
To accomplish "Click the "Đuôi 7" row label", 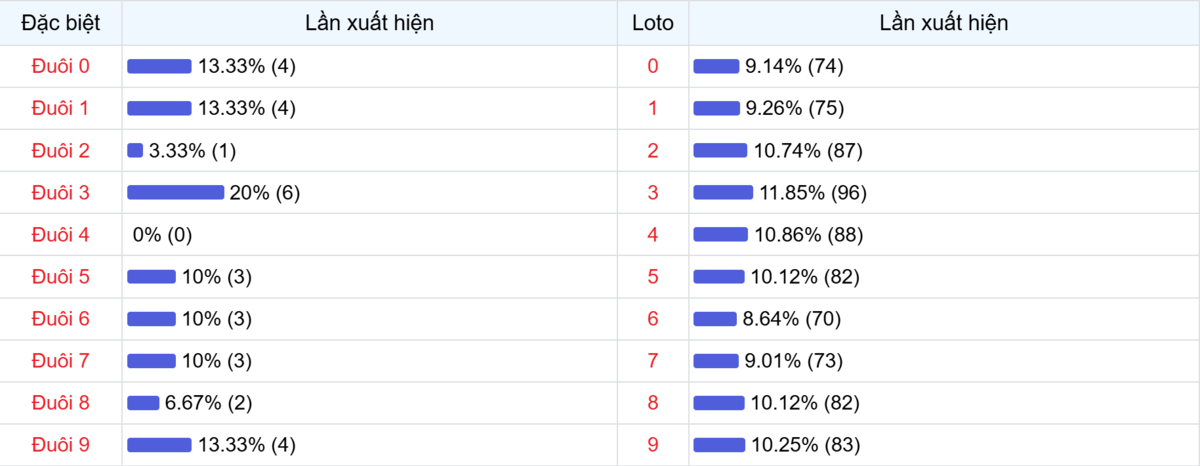I will pos(61,361).
